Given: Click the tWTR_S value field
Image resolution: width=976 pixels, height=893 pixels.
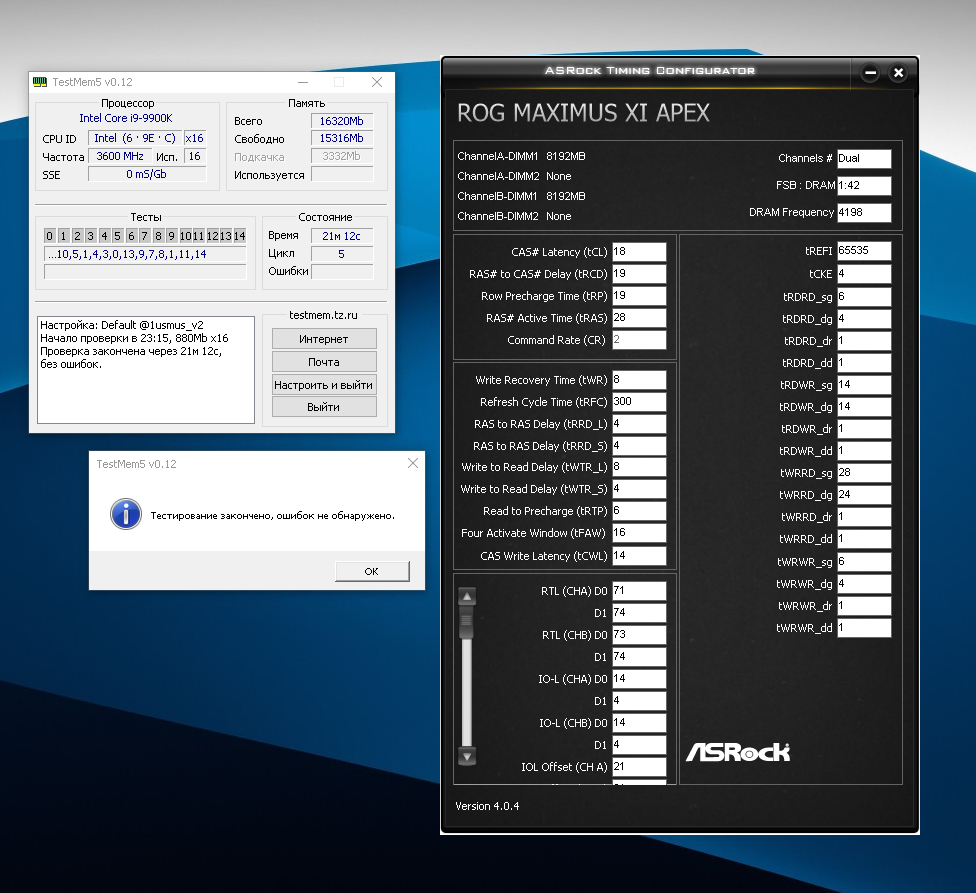Looking at the screenshot, I should pos(639,489).
